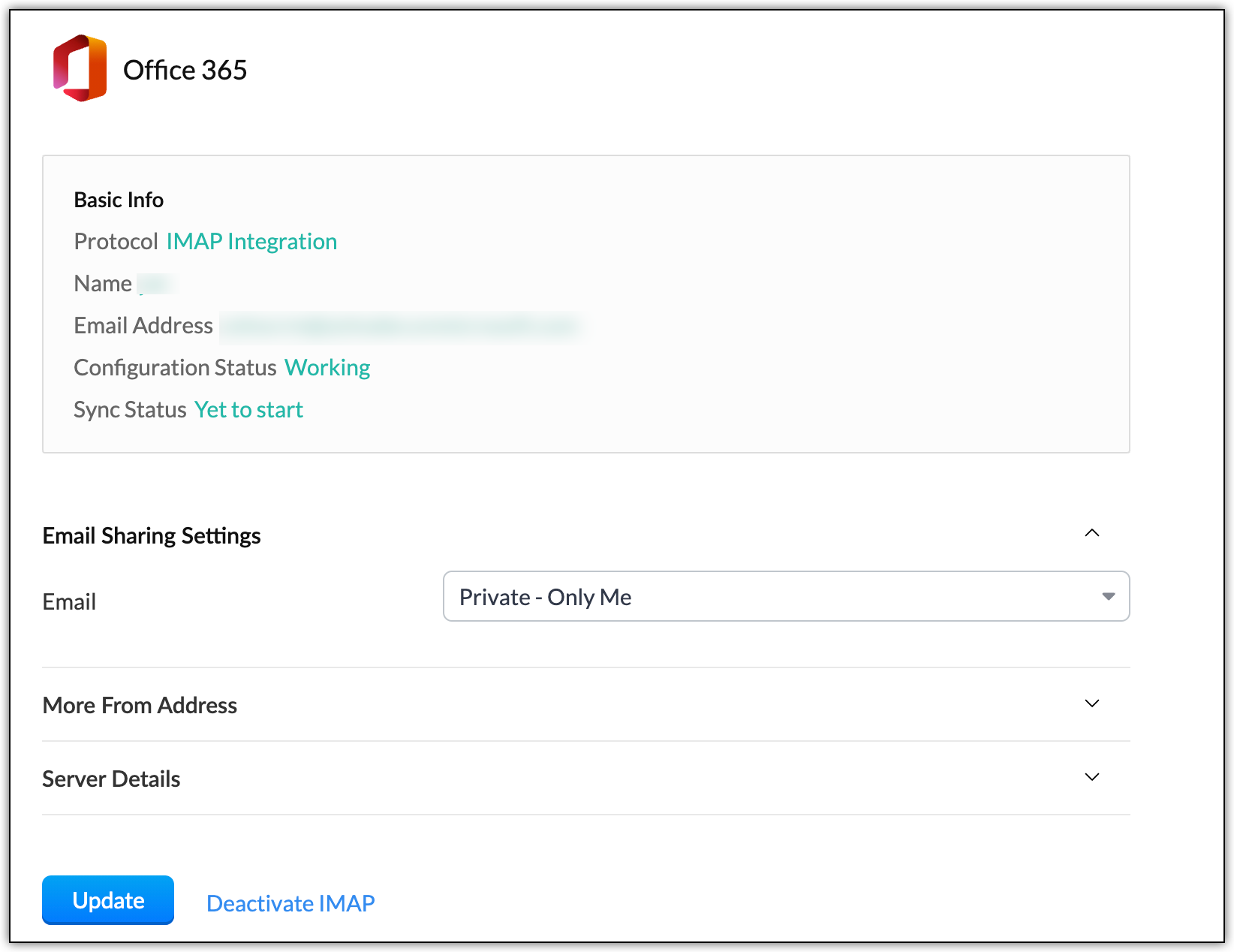Click the Yet to start sync status
1234x952 pixels.
pos(248,410)
